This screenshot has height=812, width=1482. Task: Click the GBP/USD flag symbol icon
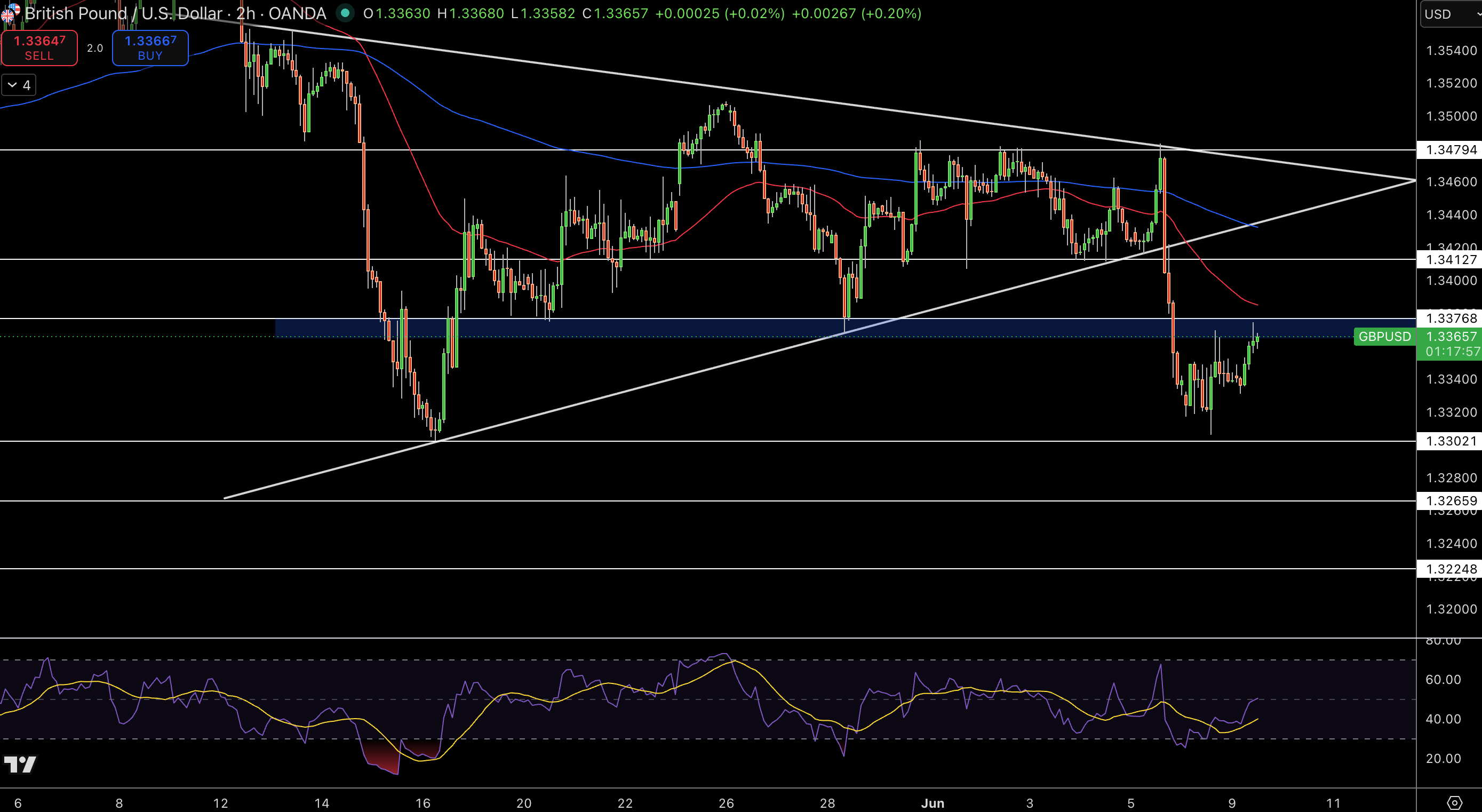point(10,13)
